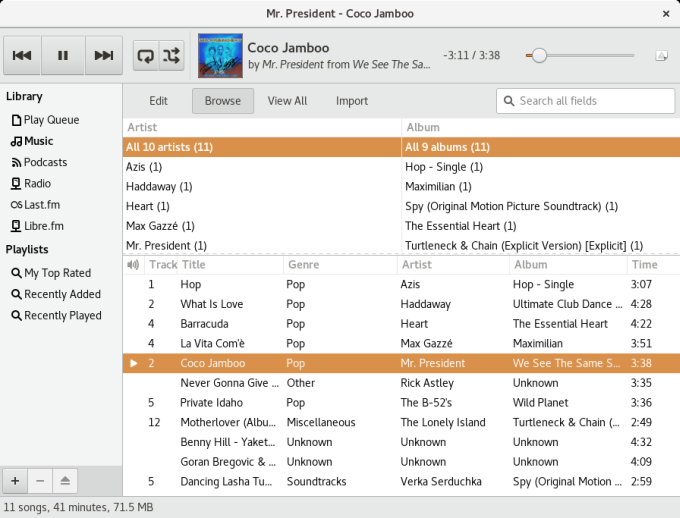Select artist Heart (1) in browser
This screenshot has height=518, width=680.
pyautogui.click(x=262, y=207)
